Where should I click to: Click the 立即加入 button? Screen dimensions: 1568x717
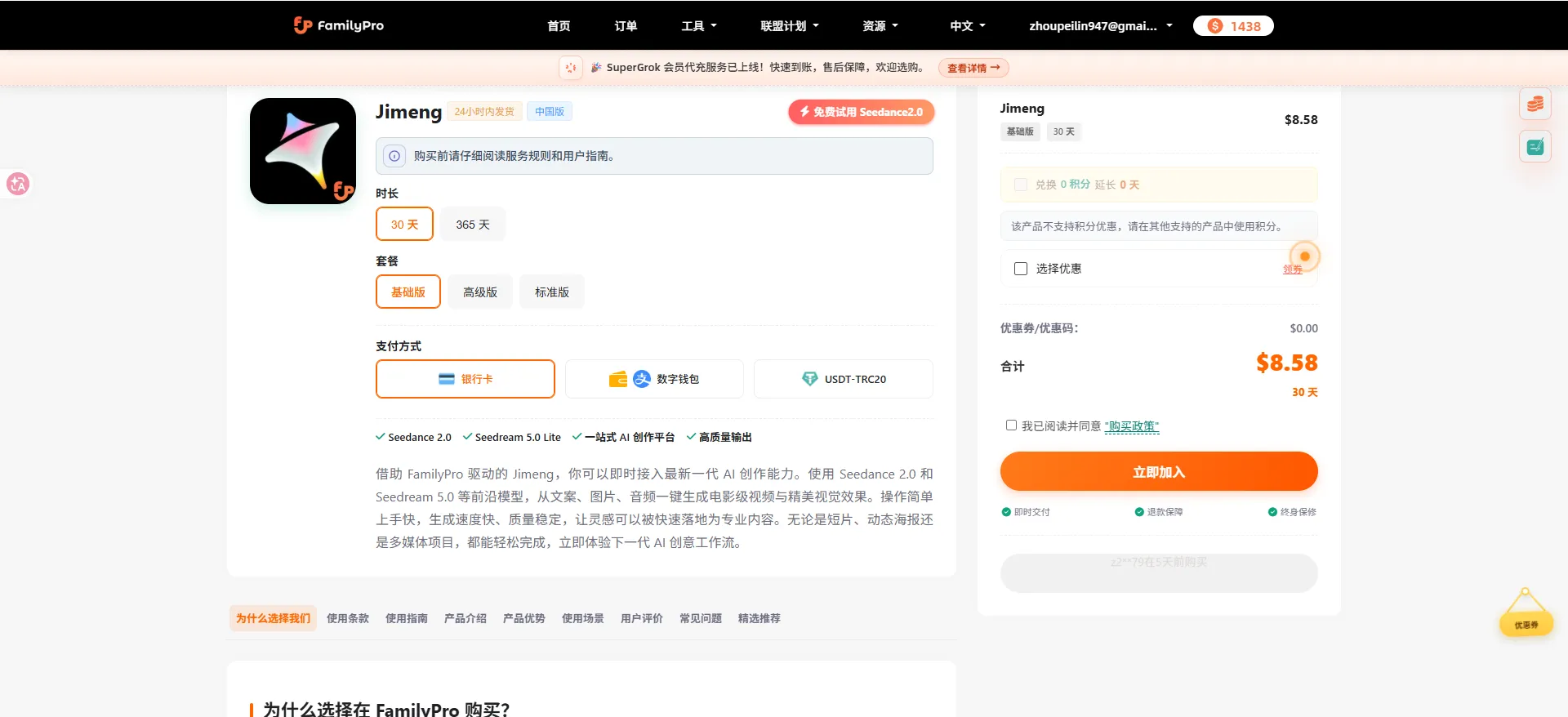(x=1159, y=471)
